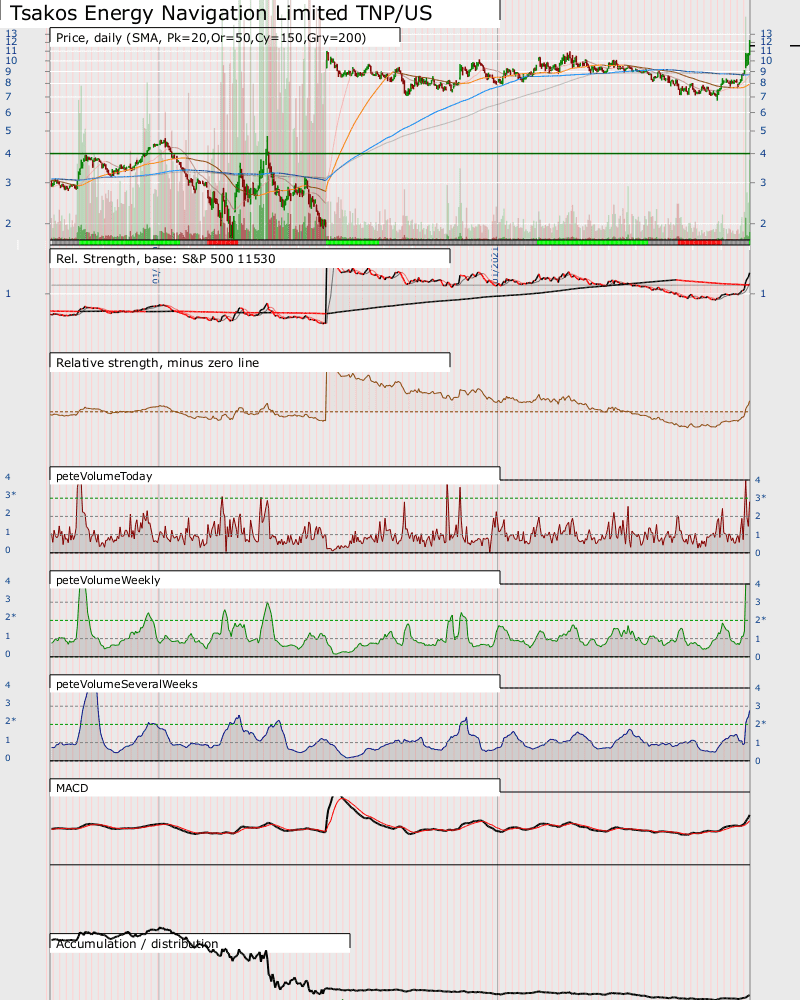The height and width of the screenshot is (1000, 800).
Task: Click the peteVolumeToday panel label
Action: click(104, 476)
